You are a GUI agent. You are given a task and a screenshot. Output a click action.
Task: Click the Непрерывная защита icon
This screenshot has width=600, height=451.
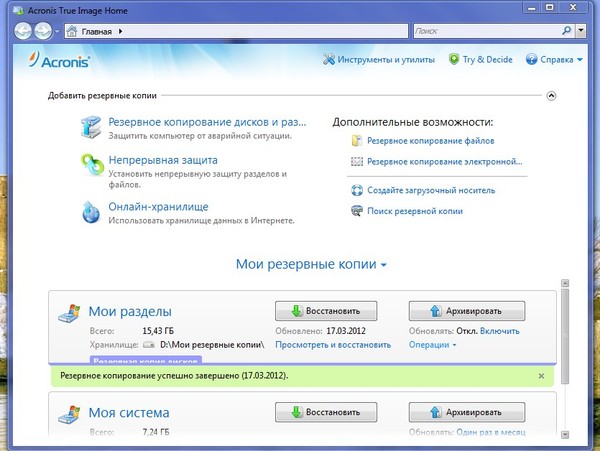point(92,165)
